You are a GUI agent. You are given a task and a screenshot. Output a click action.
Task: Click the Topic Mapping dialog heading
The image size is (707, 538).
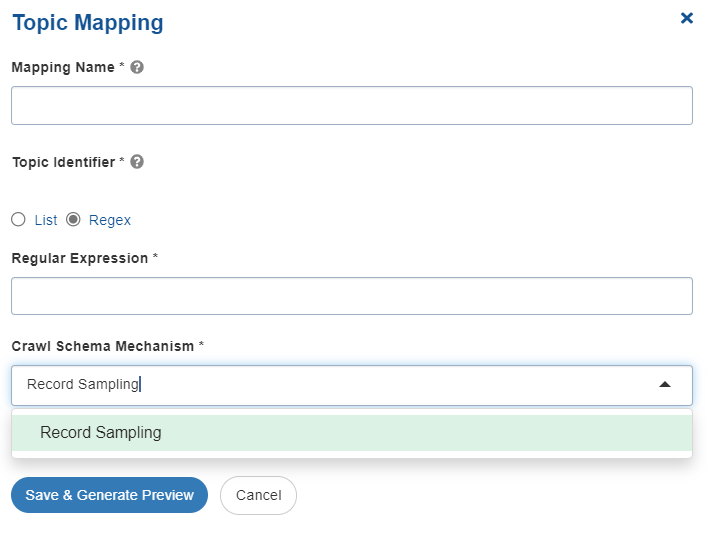[x=88, y=23]
